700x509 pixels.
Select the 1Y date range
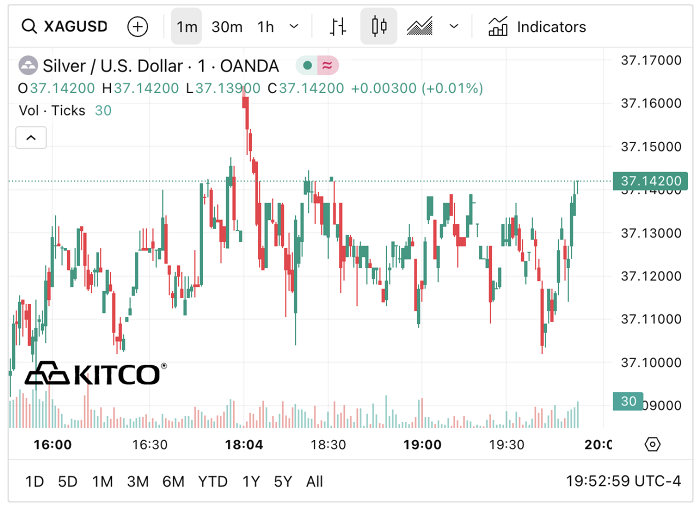(251, 482)
